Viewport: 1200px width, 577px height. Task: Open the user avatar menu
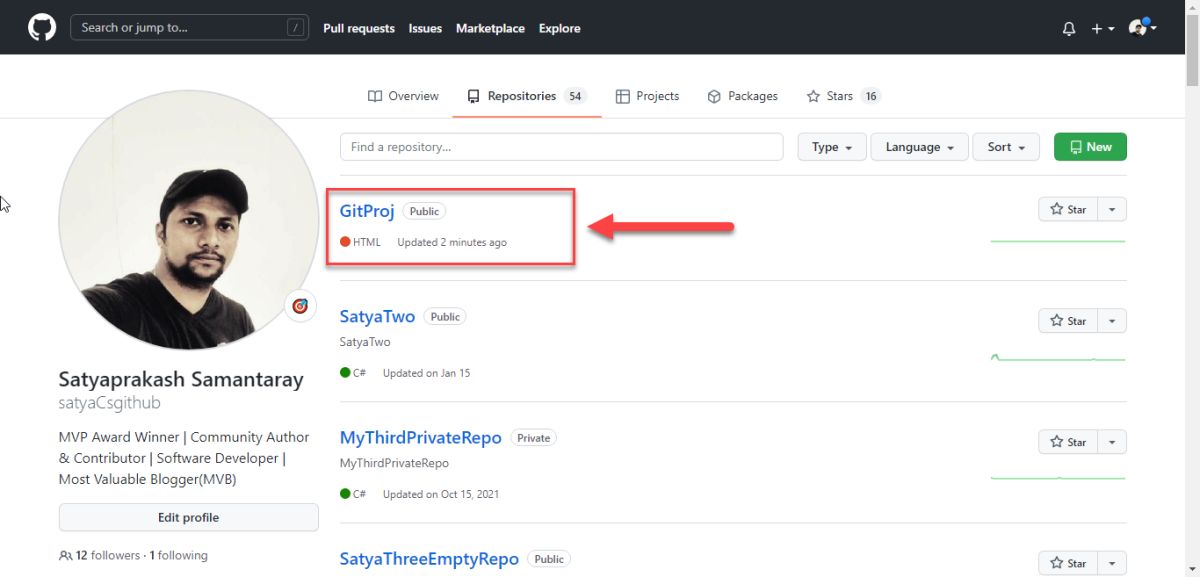1142,28
